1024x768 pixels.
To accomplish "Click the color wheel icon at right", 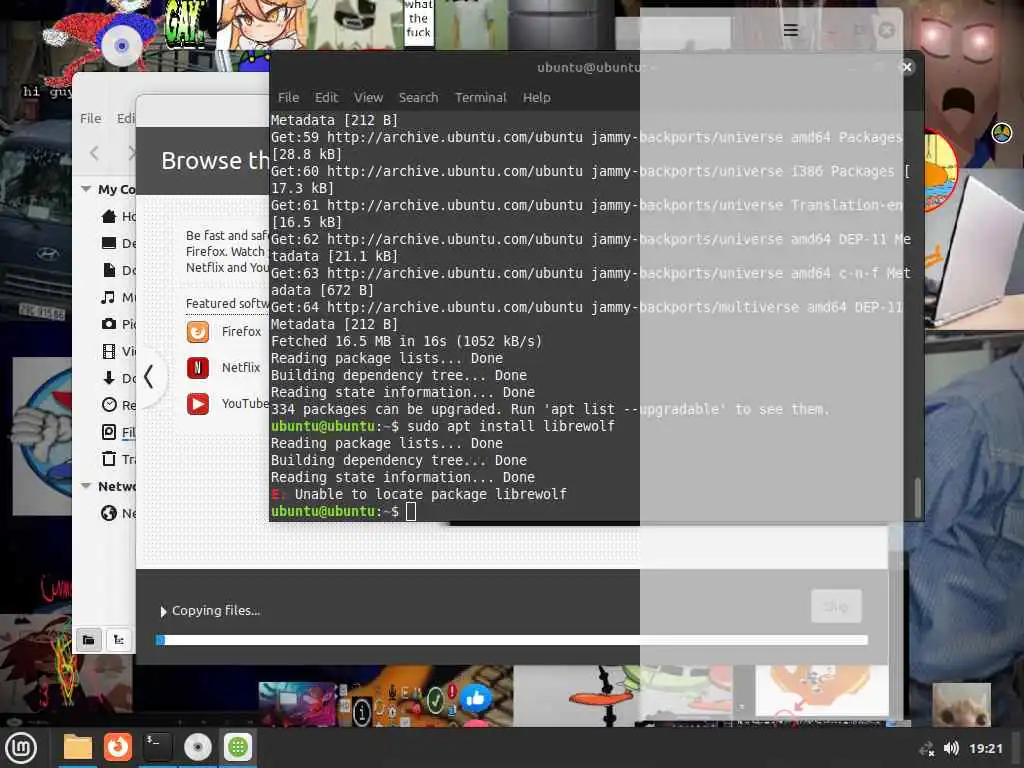I will pyautogui.click(x=1002, y=133).
